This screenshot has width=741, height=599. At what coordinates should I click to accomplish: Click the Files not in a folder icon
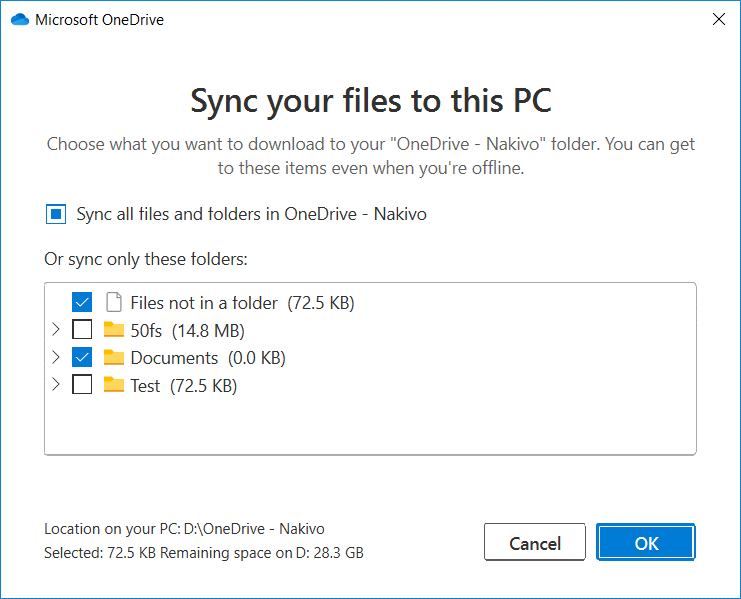(113, 302)
